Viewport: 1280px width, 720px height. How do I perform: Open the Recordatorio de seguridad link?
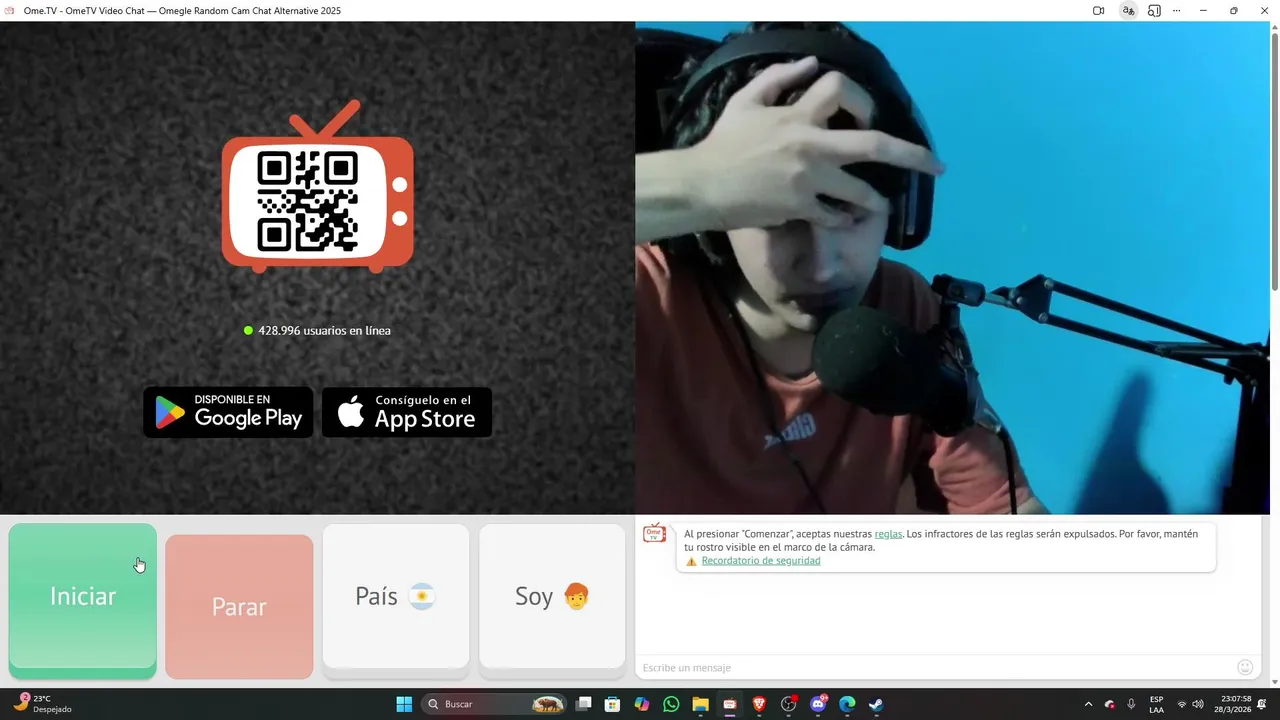coord(761,561)
